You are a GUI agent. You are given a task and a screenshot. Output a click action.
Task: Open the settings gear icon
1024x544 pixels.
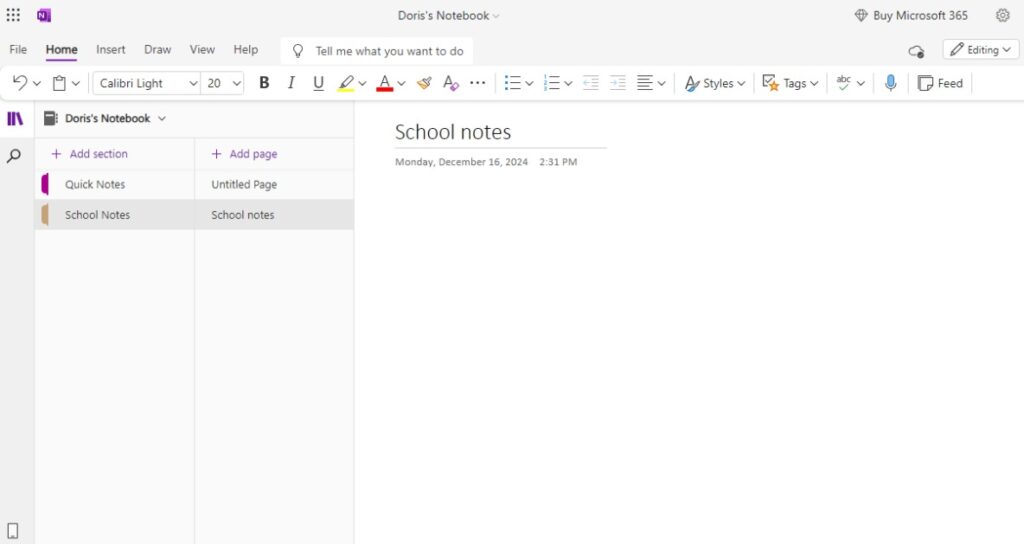tap(1003, 15)
